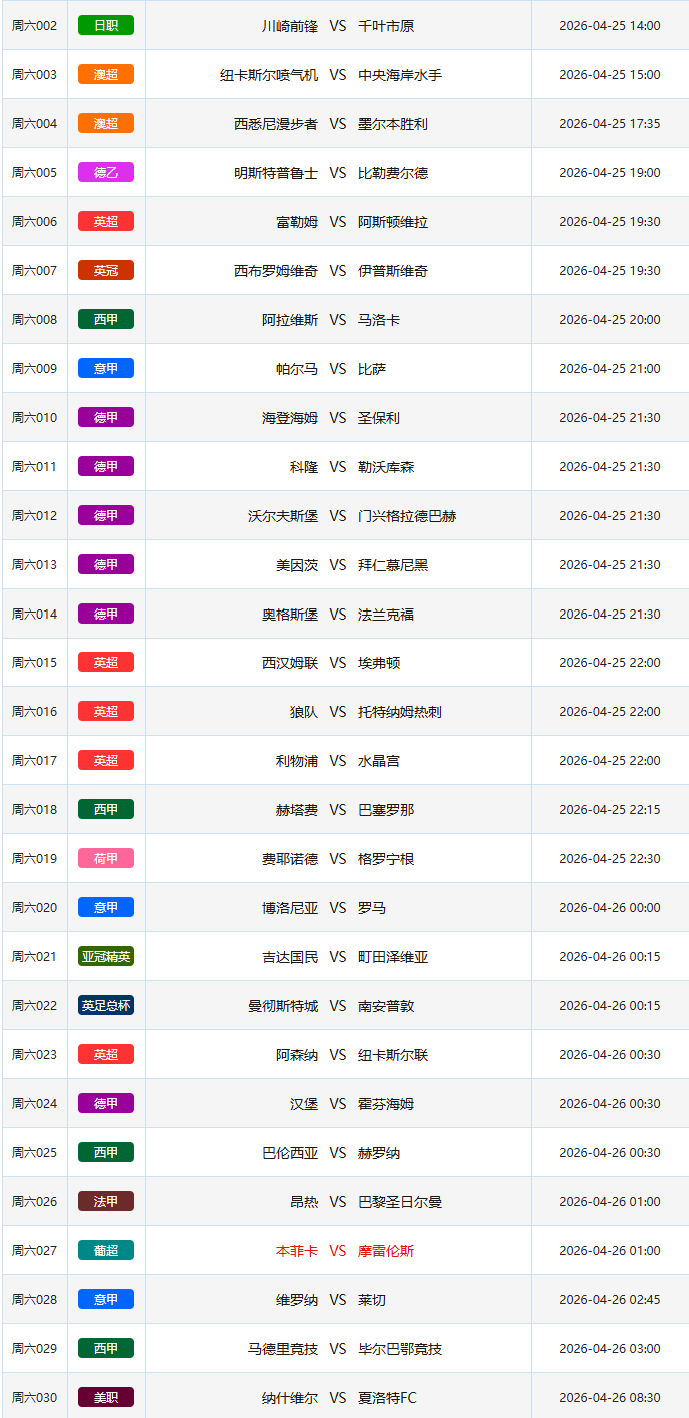Click the 荷甲 league badge
Screen dimensions: 689x1418
pos(106,858)
